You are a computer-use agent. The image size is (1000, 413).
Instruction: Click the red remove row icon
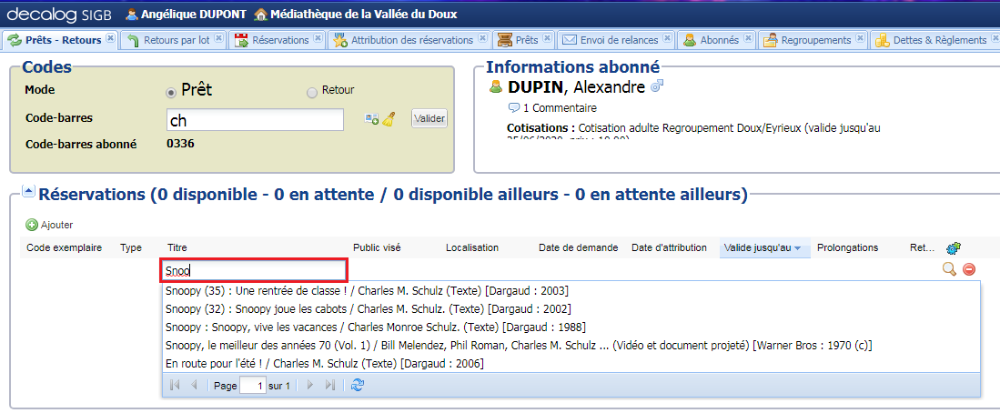969,270
